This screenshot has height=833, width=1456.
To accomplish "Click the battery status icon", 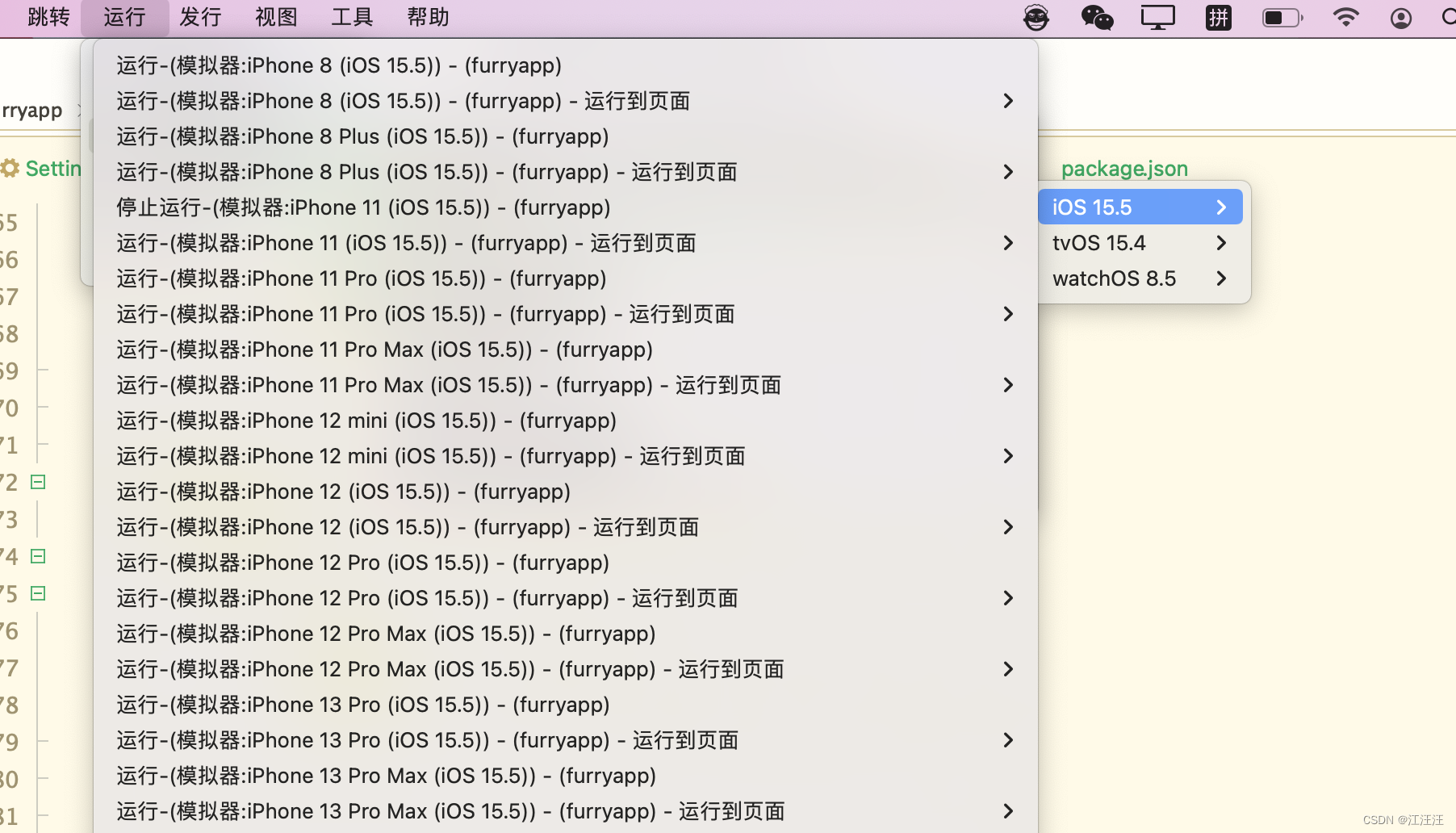I will tap(1282, 17).
